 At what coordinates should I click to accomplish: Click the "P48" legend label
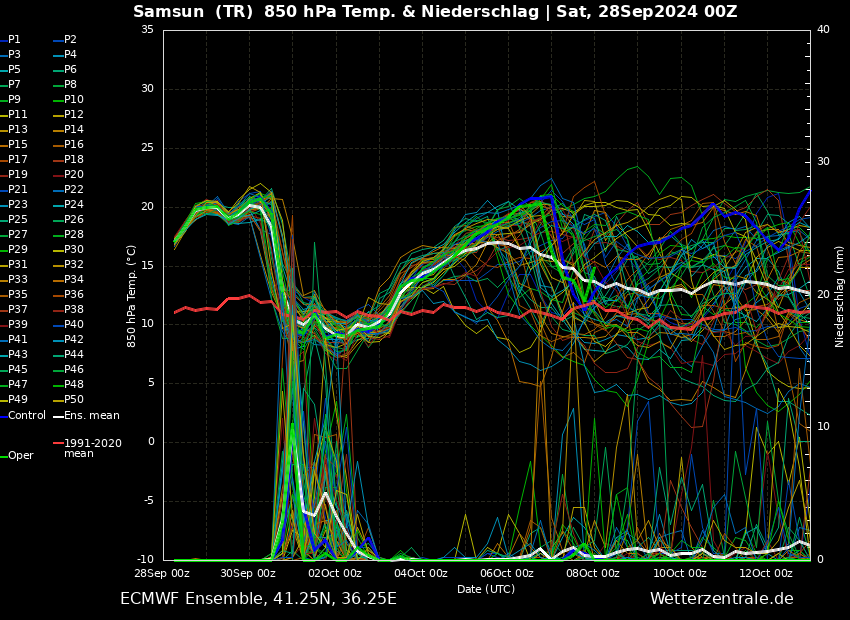(74, 384)
